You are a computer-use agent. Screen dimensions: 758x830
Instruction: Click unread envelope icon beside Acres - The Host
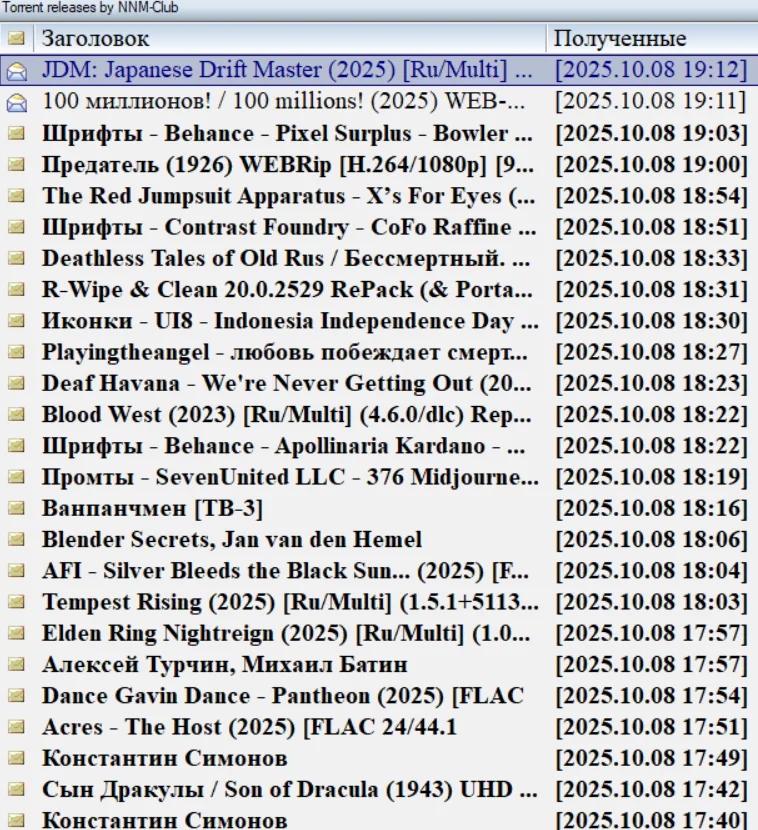pos(16,726)
